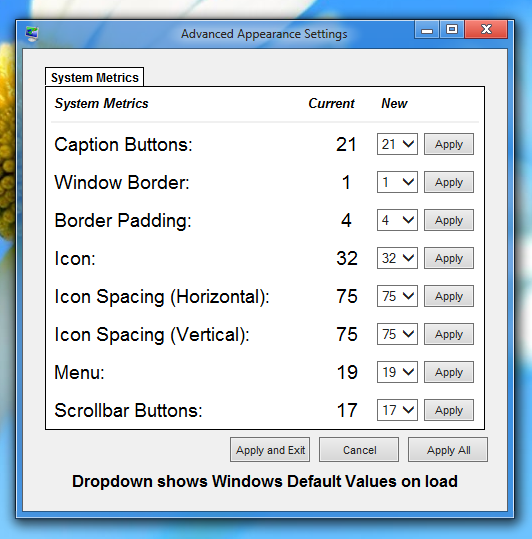Click the Cancel button
The height and width of the screenshot is (539, 532).
359,450
